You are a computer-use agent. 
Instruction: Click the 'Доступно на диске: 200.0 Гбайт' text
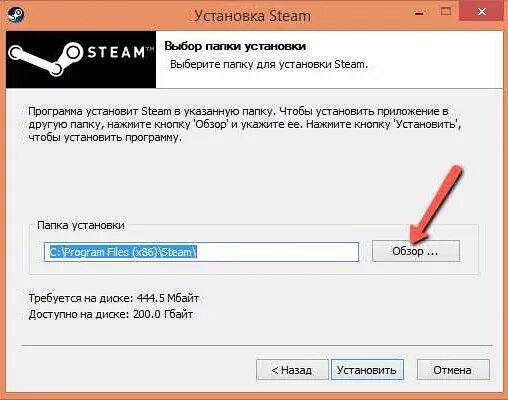tap(111, 314)
